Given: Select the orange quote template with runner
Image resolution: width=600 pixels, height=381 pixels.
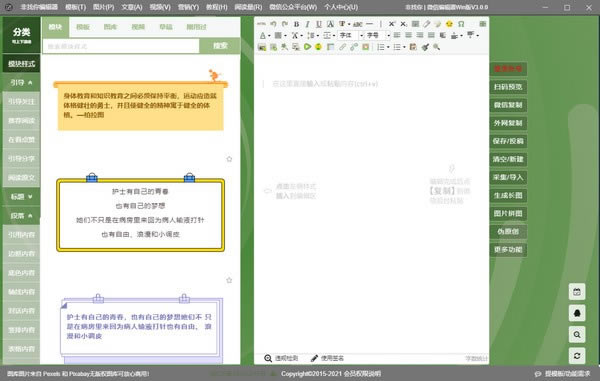Looking at the screenshot, I should click(140, 101).
